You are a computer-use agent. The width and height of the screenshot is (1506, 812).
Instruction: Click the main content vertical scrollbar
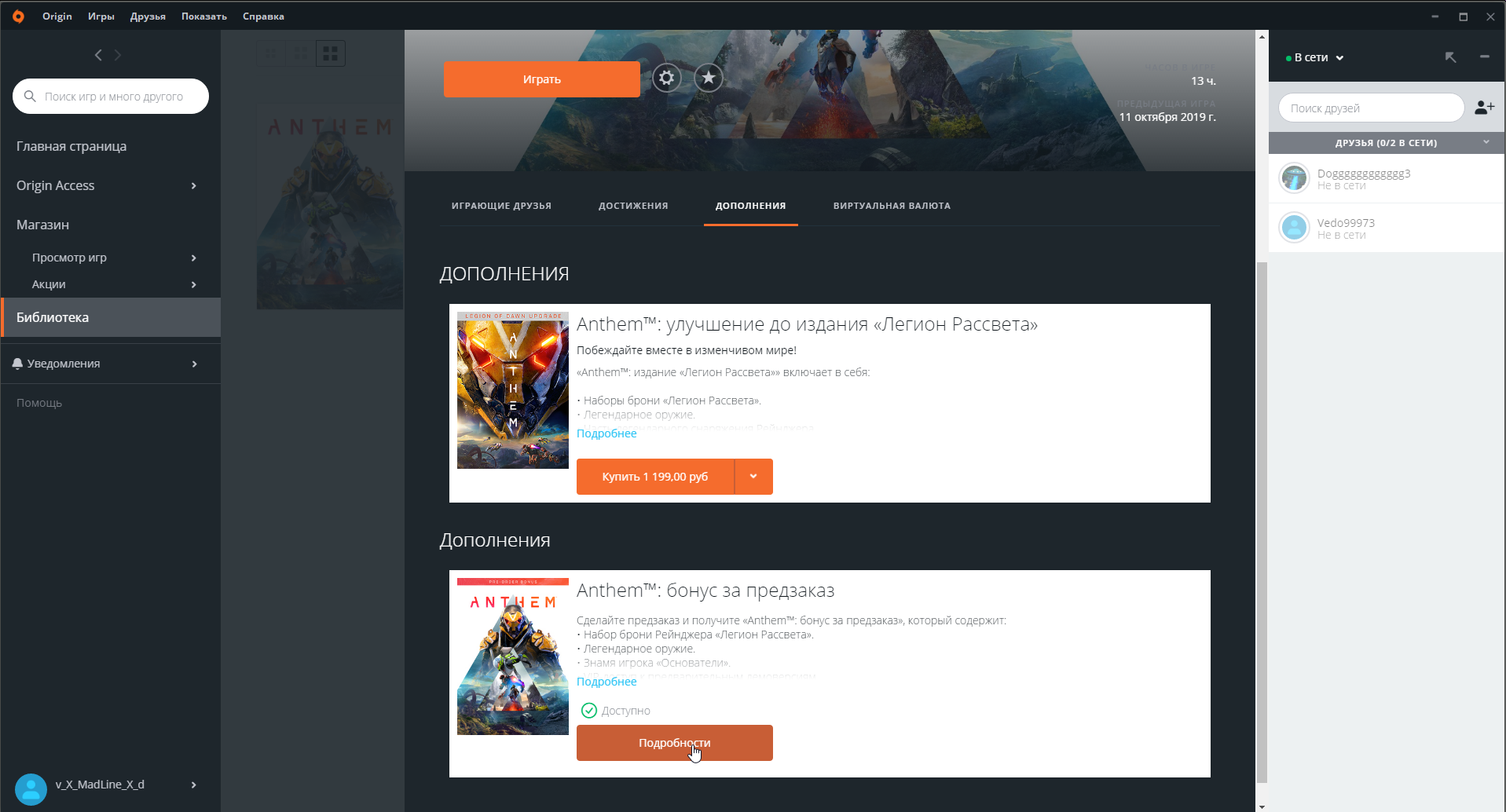click(x=1262, y=521)
